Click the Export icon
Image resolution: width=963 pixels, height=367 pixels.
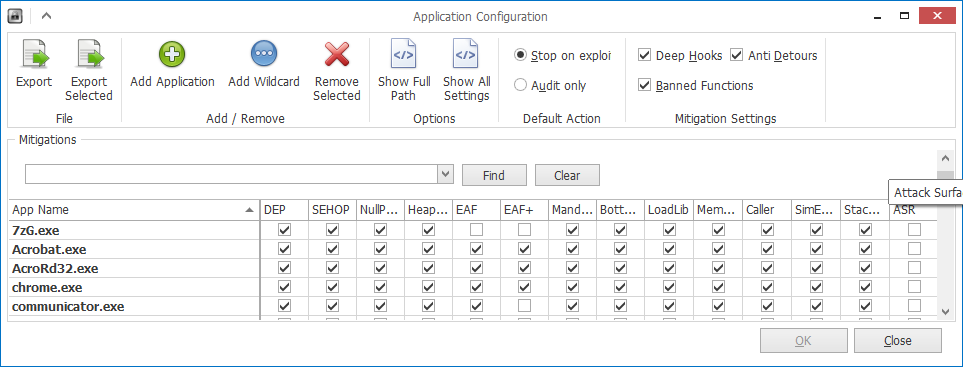pyautogui.click(x=34, y=55)
